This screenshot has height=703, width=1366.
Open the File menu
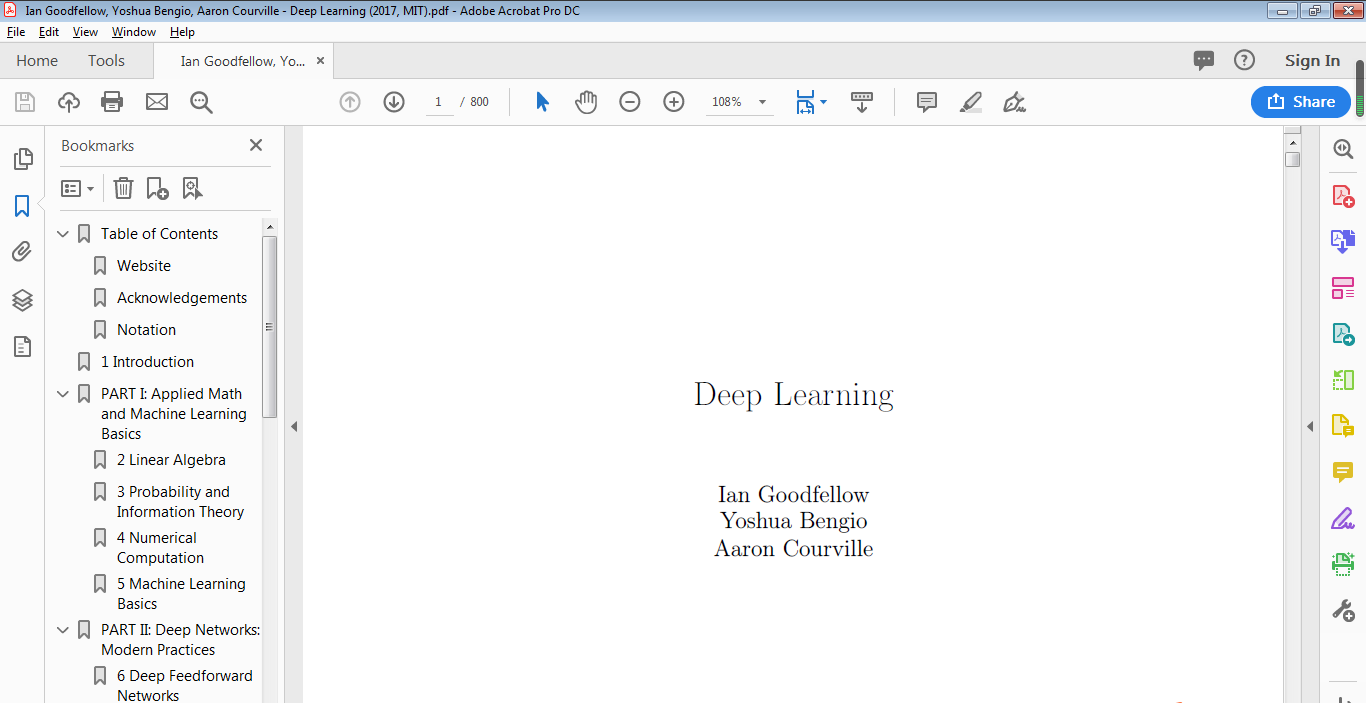click(16, 32)
